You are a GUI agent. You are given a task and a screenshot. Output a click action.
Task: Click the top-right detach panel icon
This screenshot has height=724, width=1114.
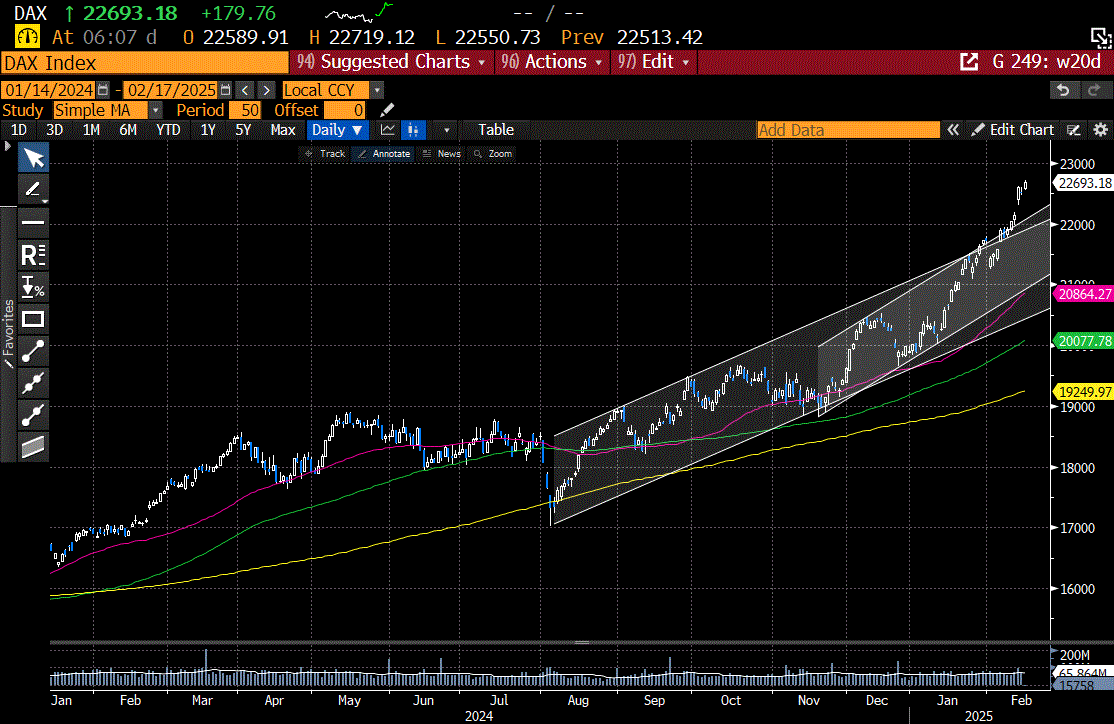tap(1101, 37)
